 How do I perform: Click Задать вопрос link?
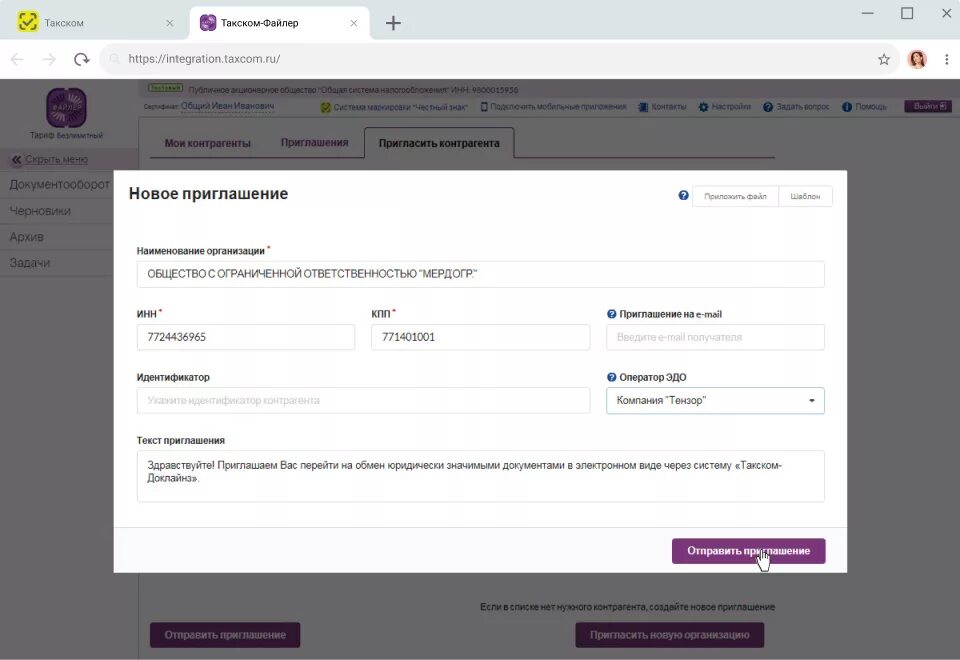[x=796, y=107]
